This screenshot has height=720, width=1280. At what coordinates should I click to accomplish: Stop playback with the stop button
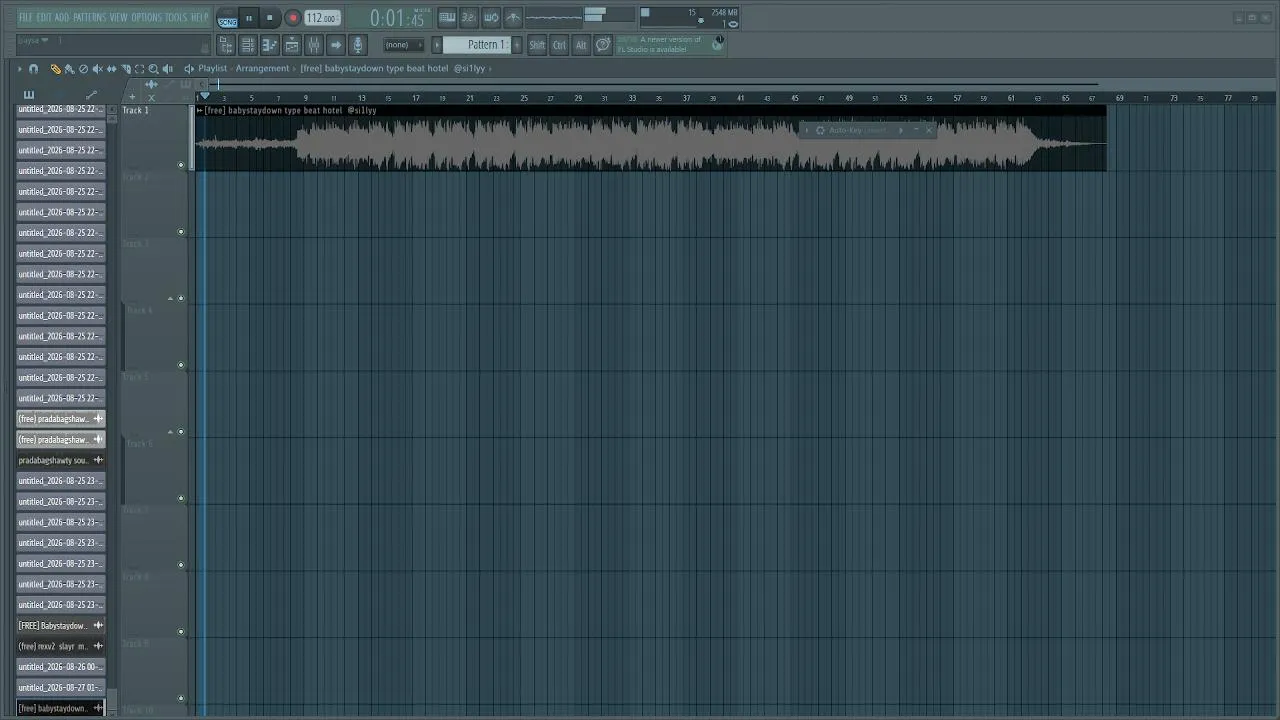[270, 18]
